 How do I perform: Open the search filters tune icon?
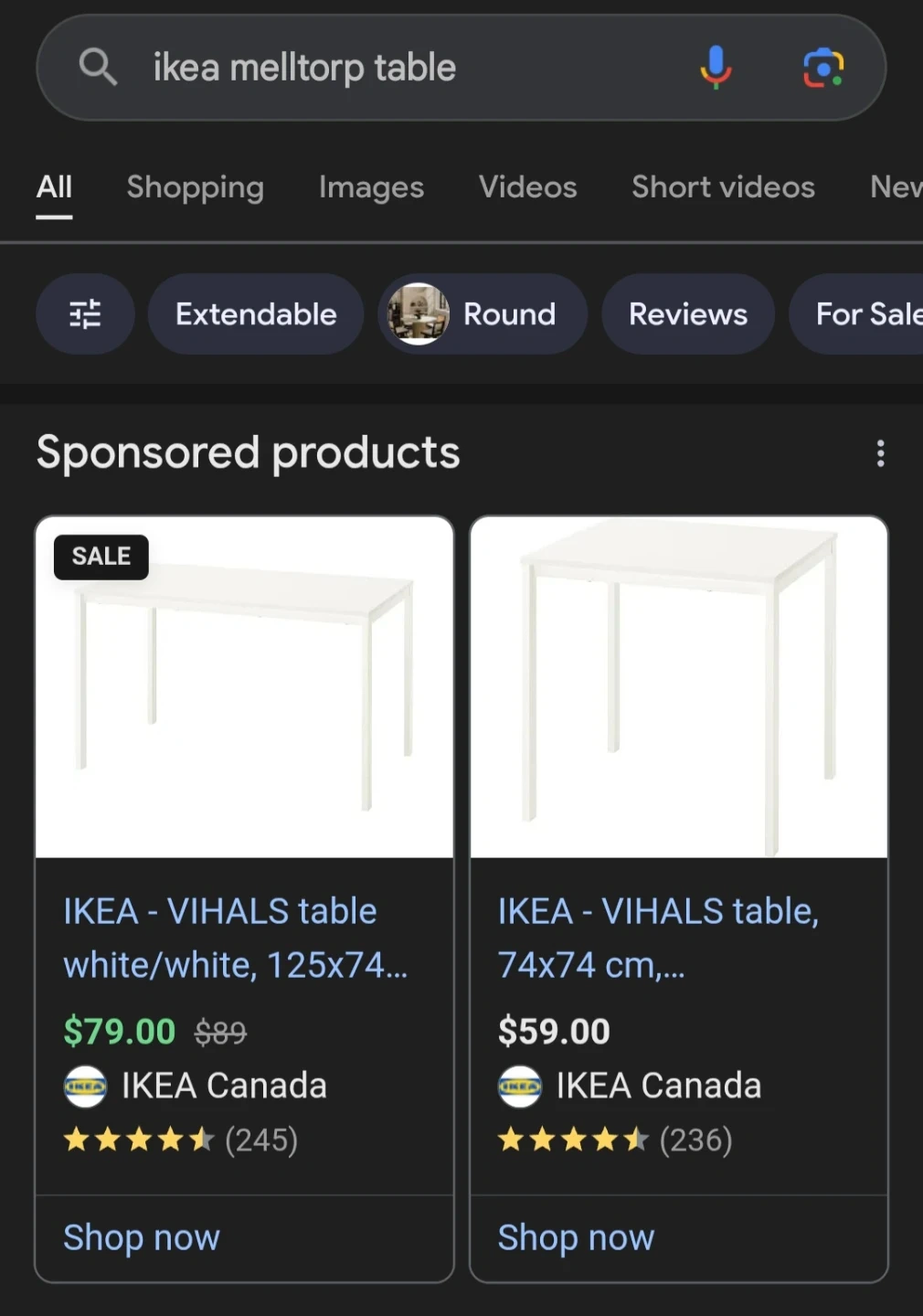click(x=85, y=314)
